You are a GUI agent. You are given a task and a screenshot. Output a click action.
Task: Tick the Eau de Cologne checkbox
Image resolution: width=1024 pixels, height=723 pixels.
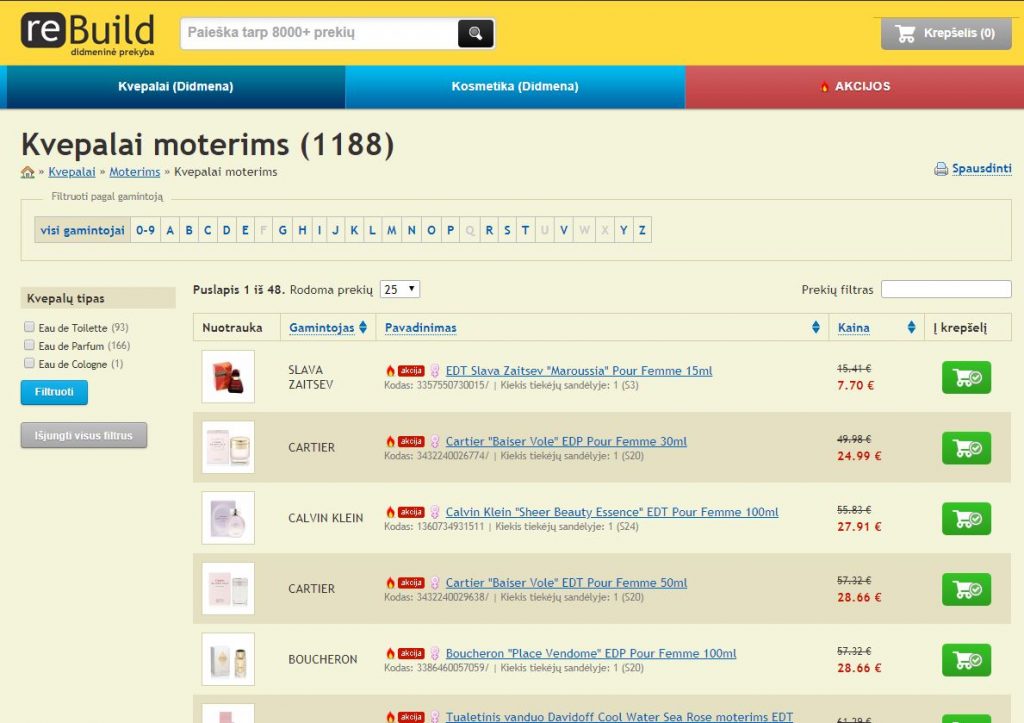29,364
